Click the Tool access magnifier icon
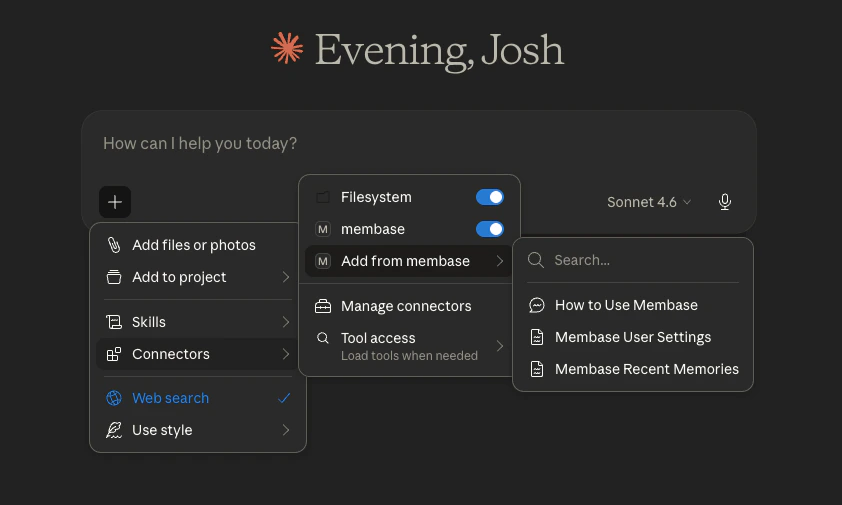The height and width of the screenshot is (505, 842). coord(323,338)
